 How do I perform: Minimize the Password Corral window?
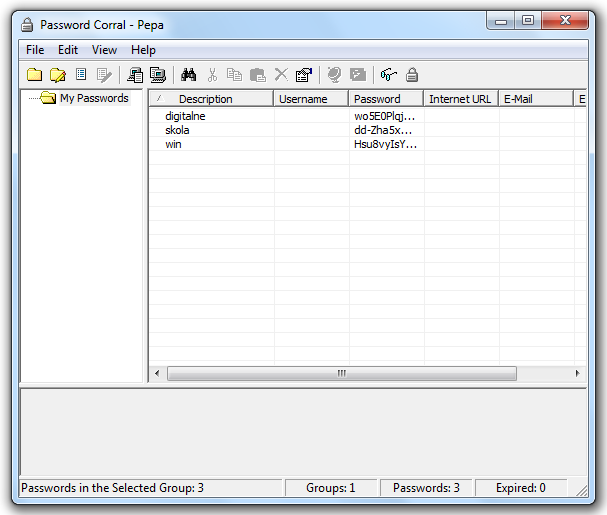(x=501, y=21)
